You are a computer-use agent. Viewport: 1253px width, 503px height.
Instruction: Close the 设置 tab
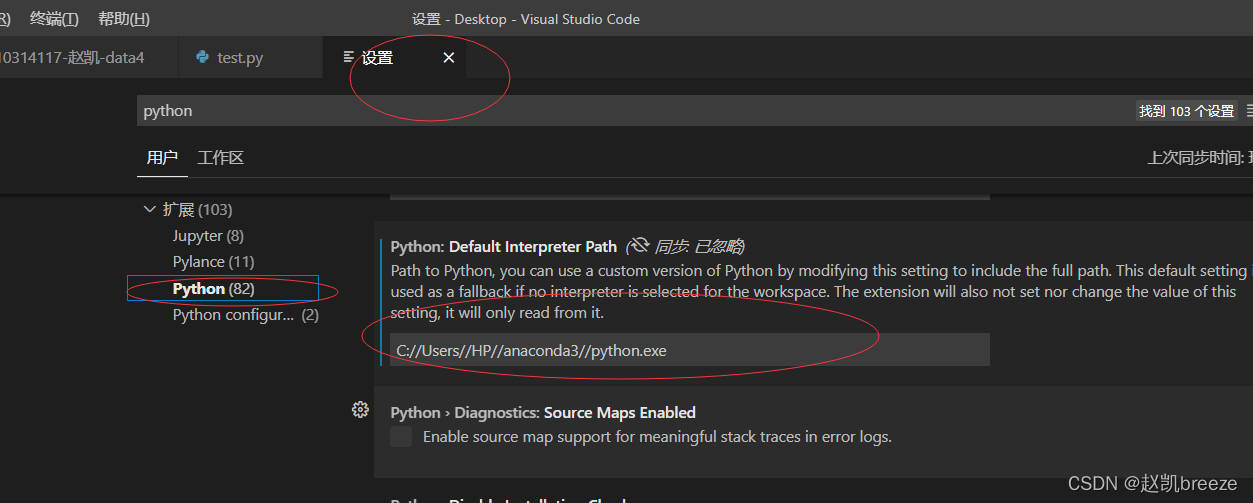tap(449, 58)
